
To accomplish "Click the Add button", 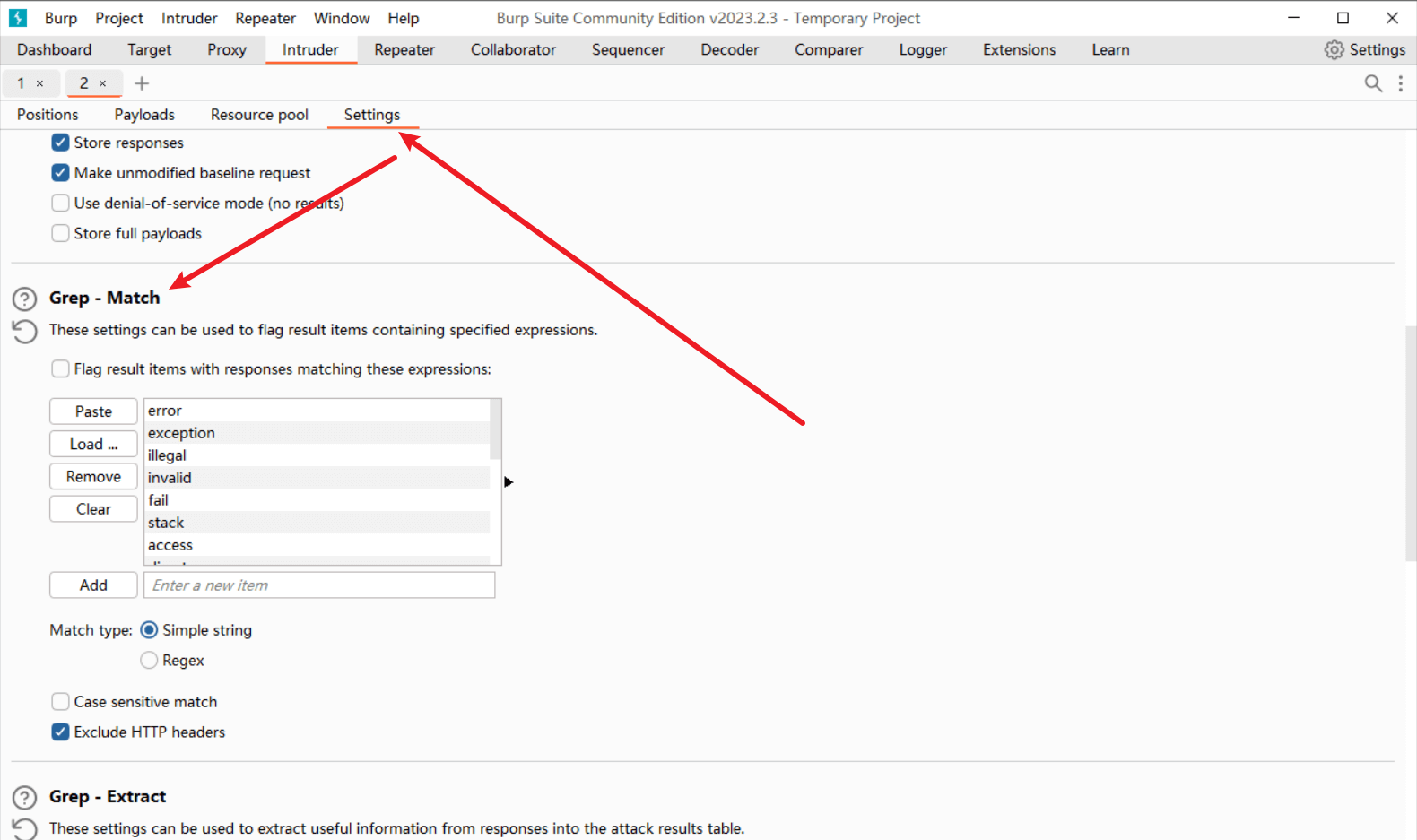I will 93,585.
